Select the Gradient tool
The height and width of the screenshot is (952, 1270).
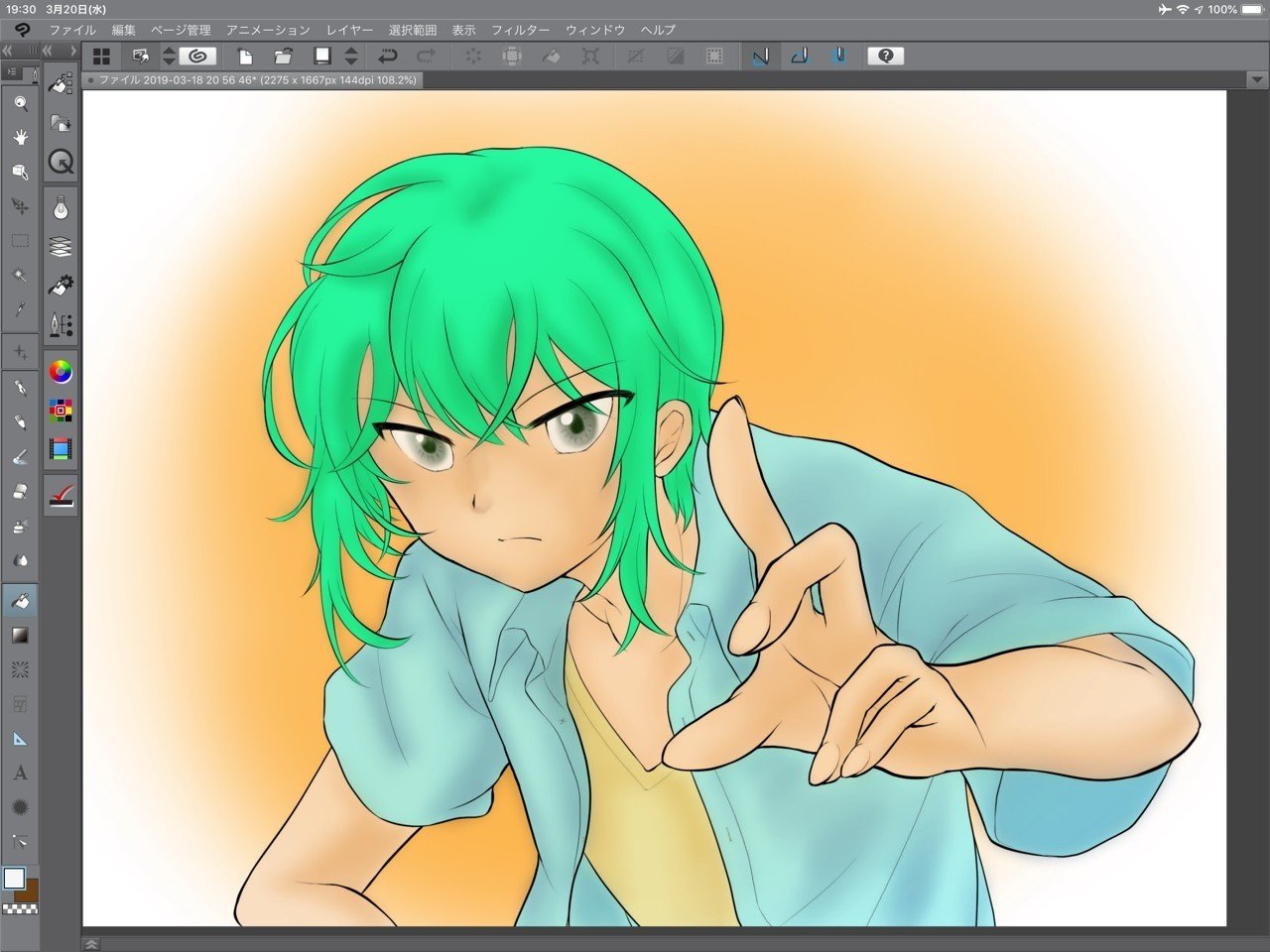(x=19, y=635)
